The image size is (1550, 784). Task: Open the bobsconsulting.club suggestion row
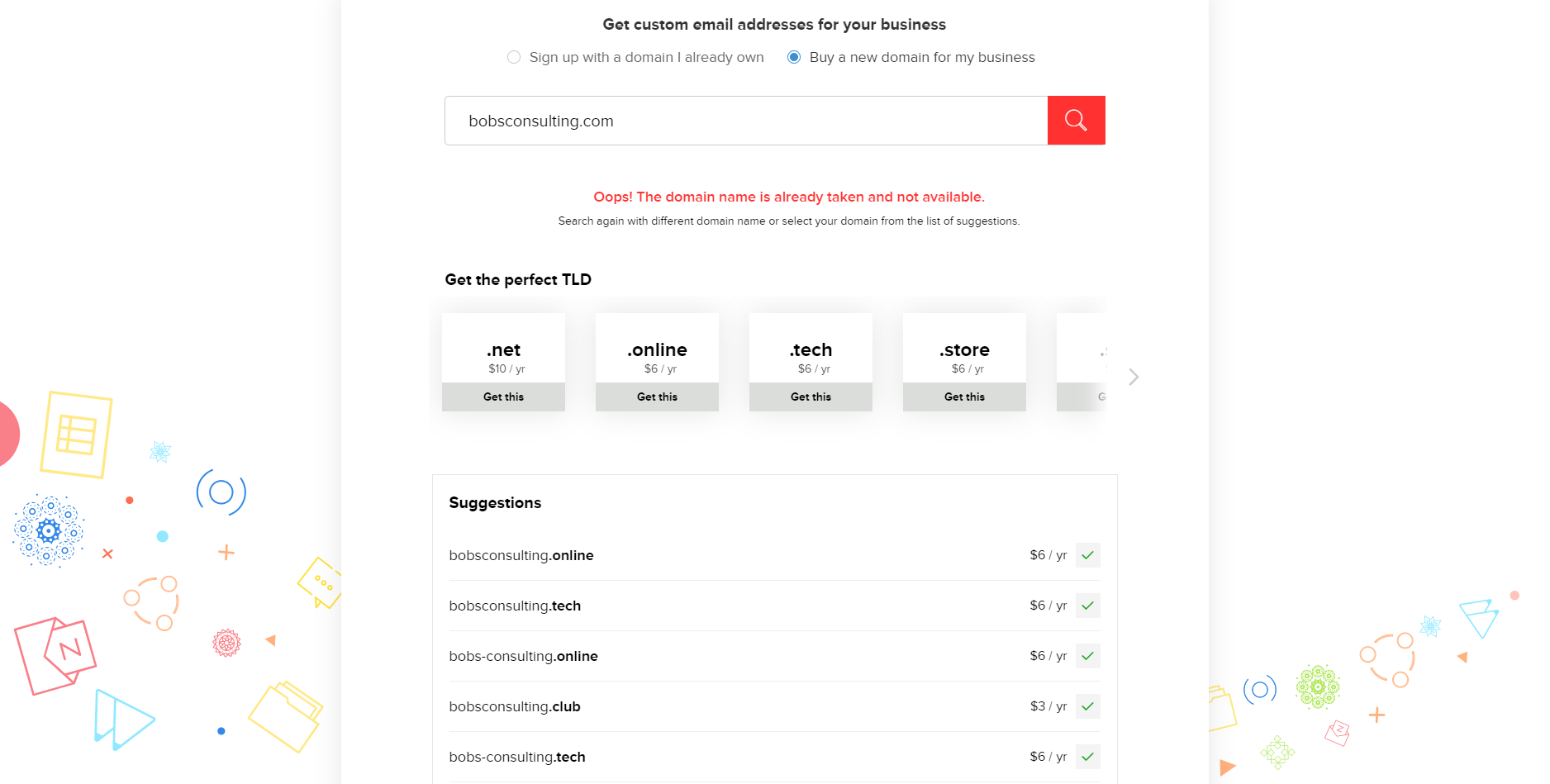click(x=774, y=706)
